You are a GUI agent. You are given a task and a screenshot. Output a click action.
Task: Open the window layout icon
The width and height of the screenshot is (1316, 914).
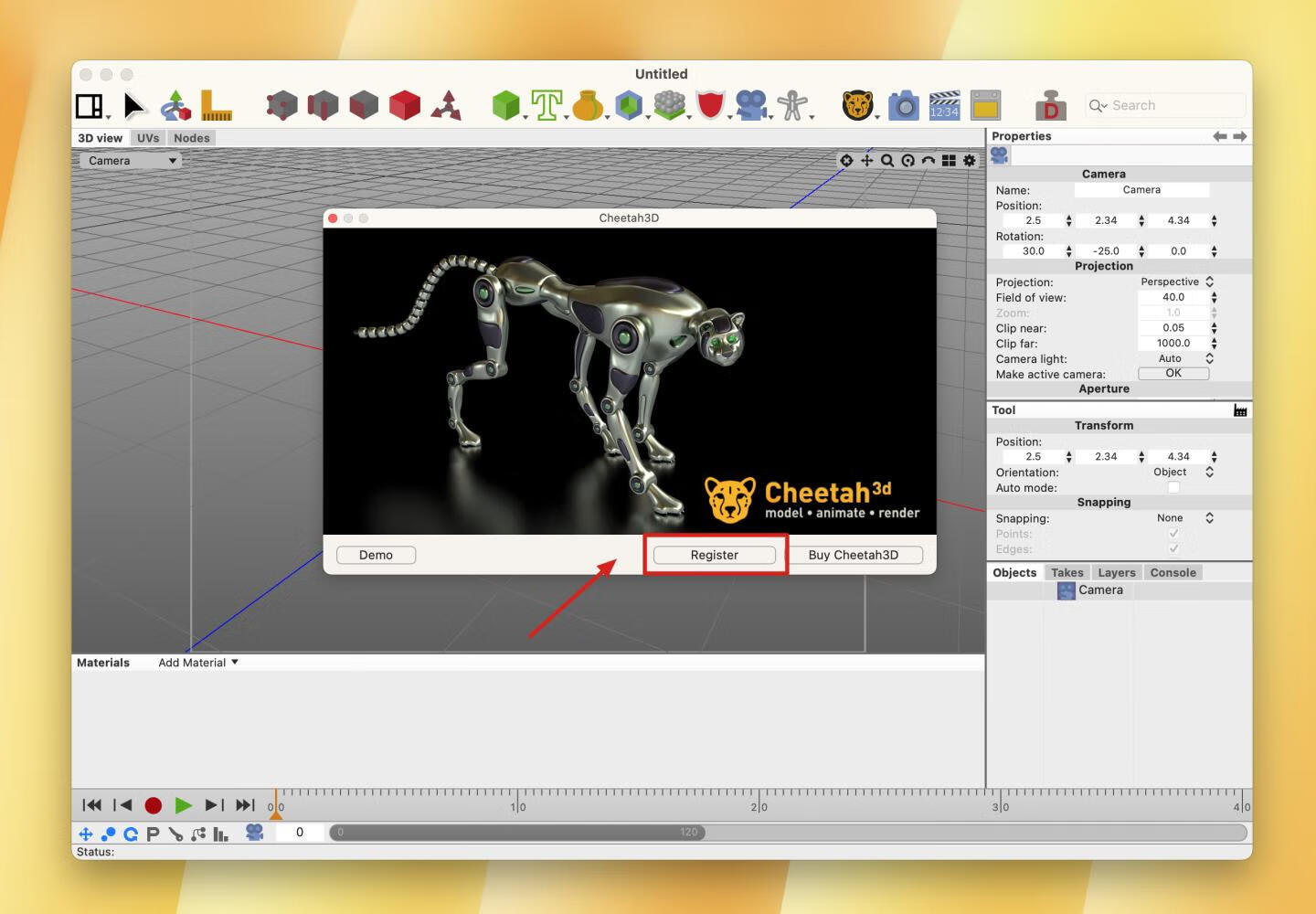[90, 106]
